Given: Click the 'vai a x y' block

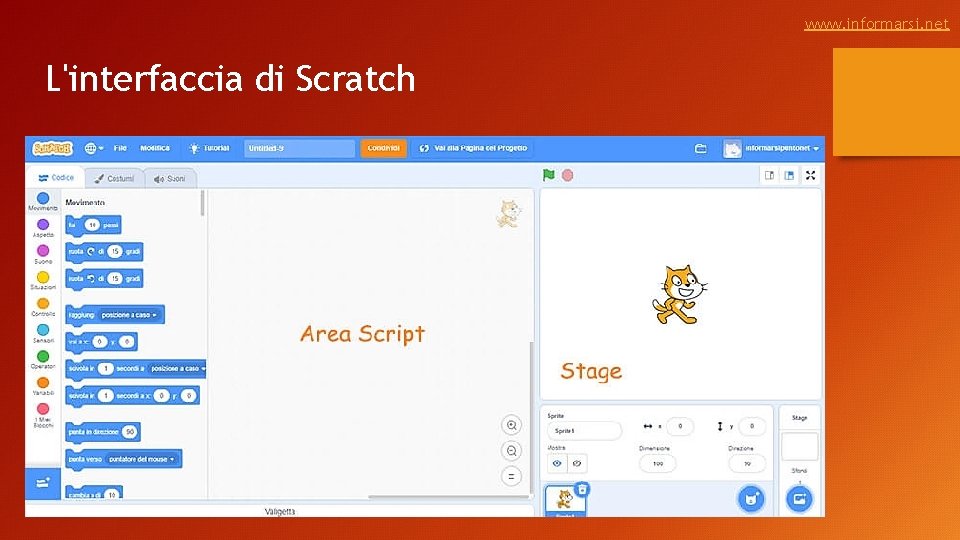Looking at the screenshot, I should [x=101, y=342].
